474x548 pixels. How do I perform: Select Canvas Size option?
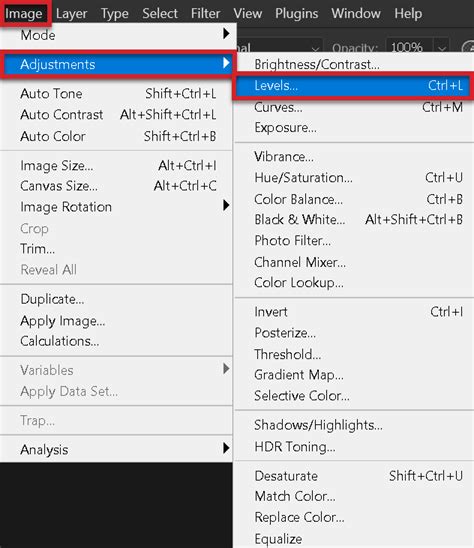coord(116,186)
